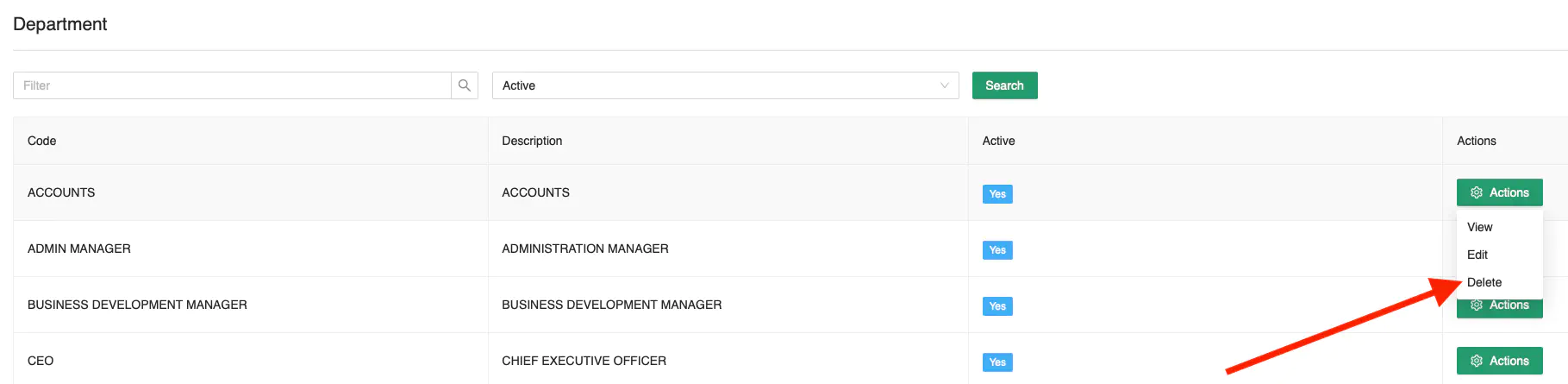Click the Active column header

tap(998, 141)
